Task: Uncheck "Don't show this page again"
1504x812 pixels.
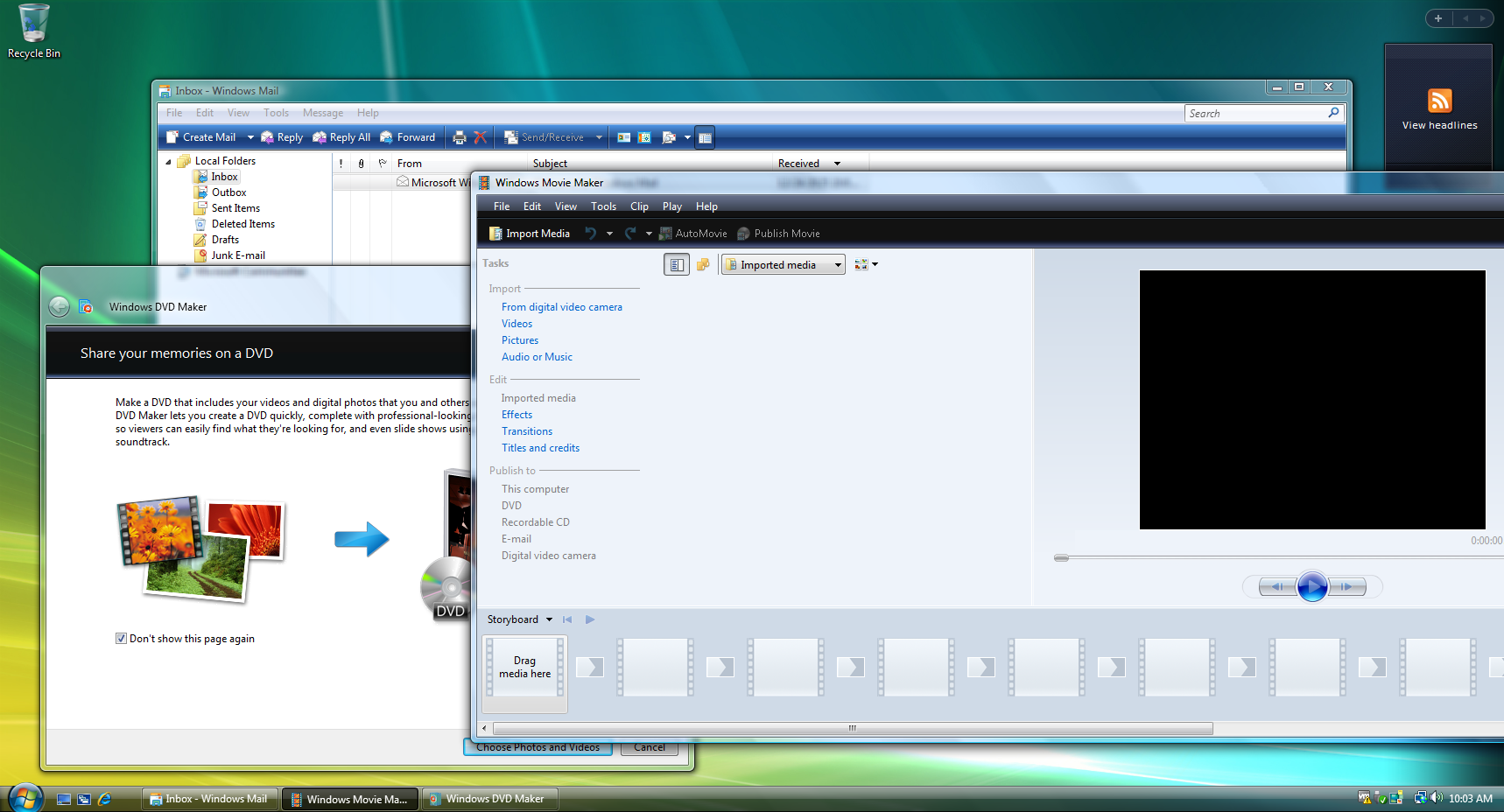Action: 122,639
